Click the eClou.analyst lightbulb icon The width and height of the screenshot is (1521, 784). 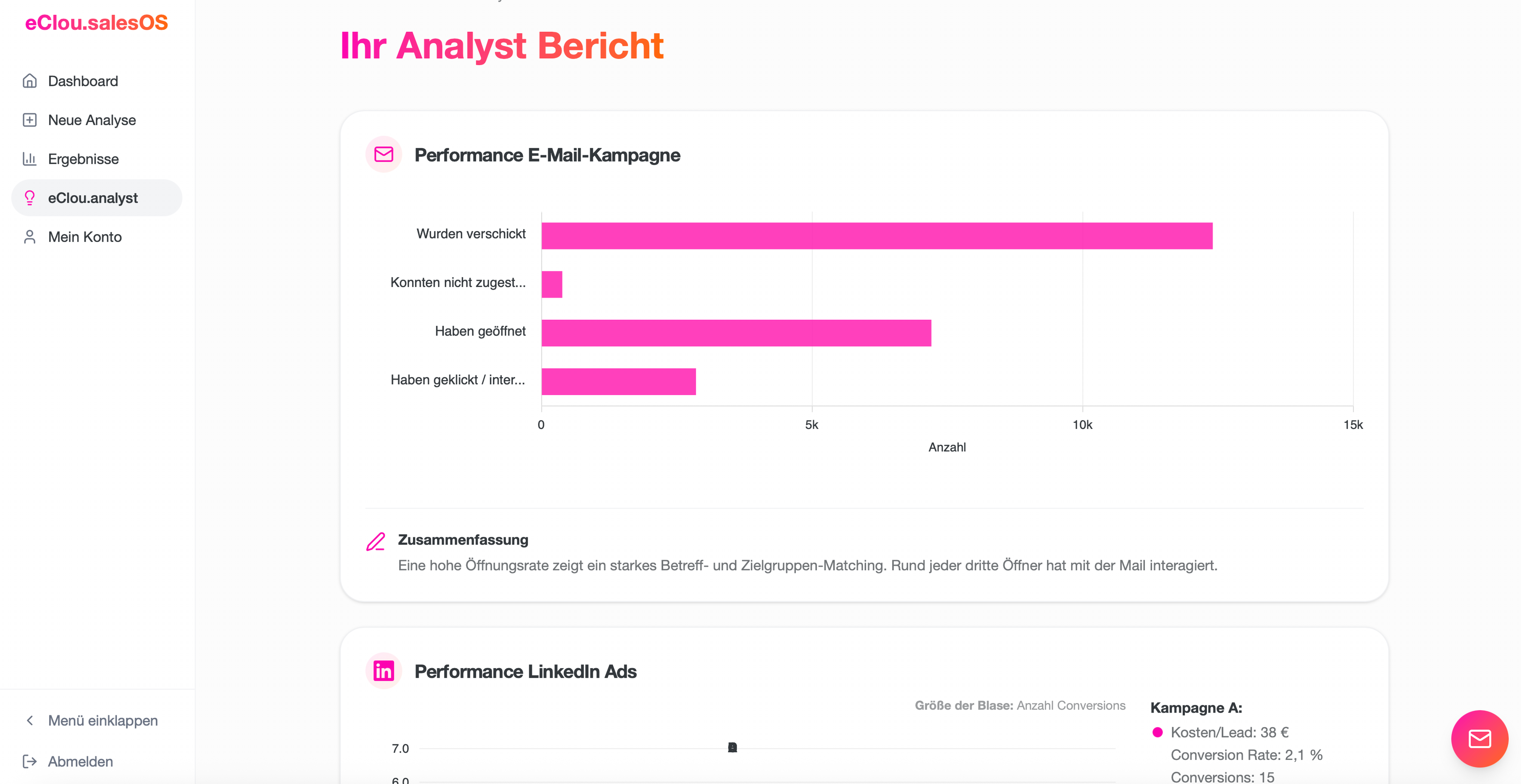30,198
